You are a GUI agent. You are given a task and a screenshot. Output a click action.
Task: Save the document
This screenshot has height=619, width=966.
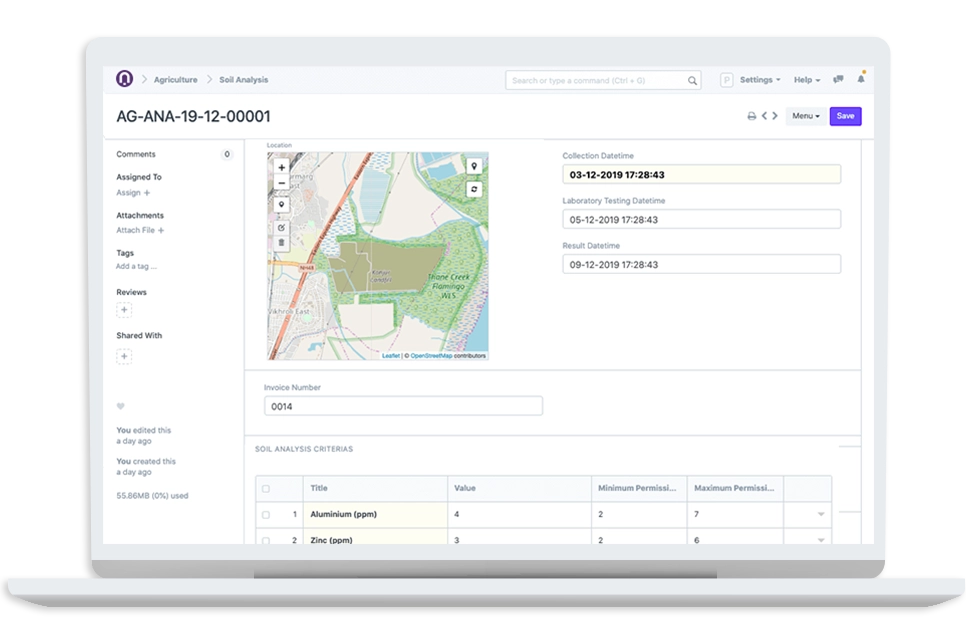(845, 116)
